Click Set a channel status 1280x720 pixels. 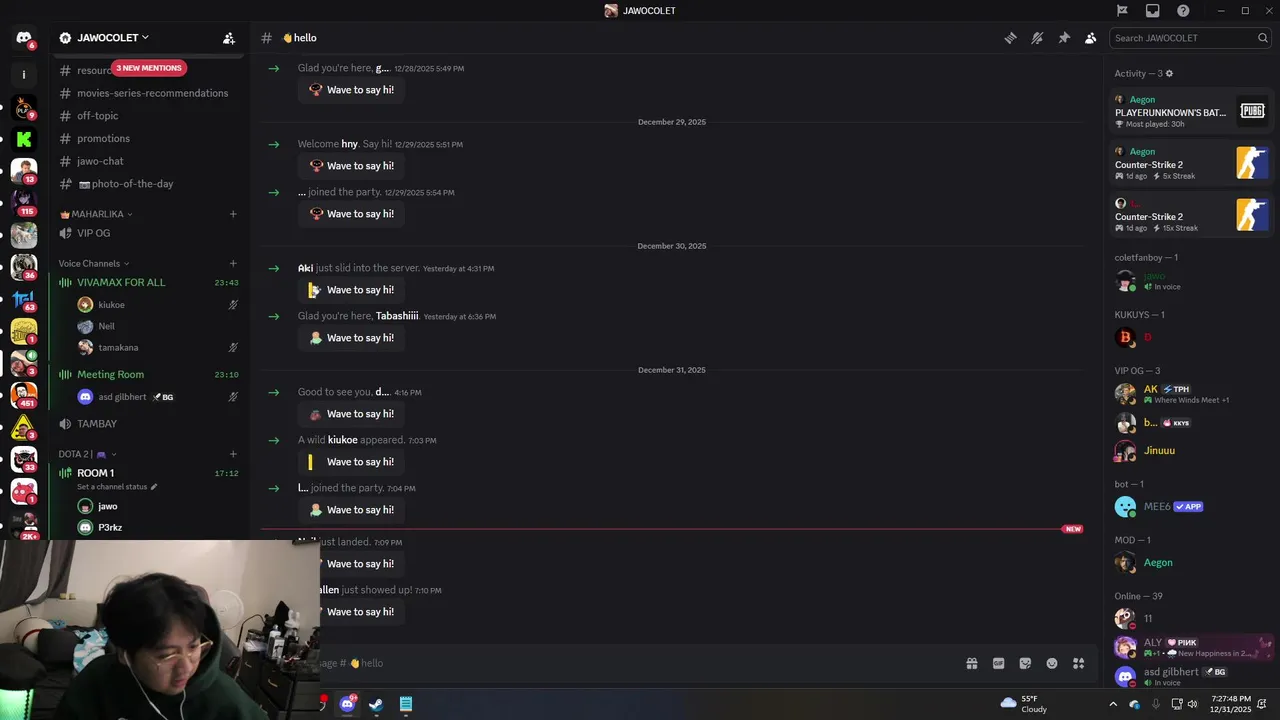[117, 487]
